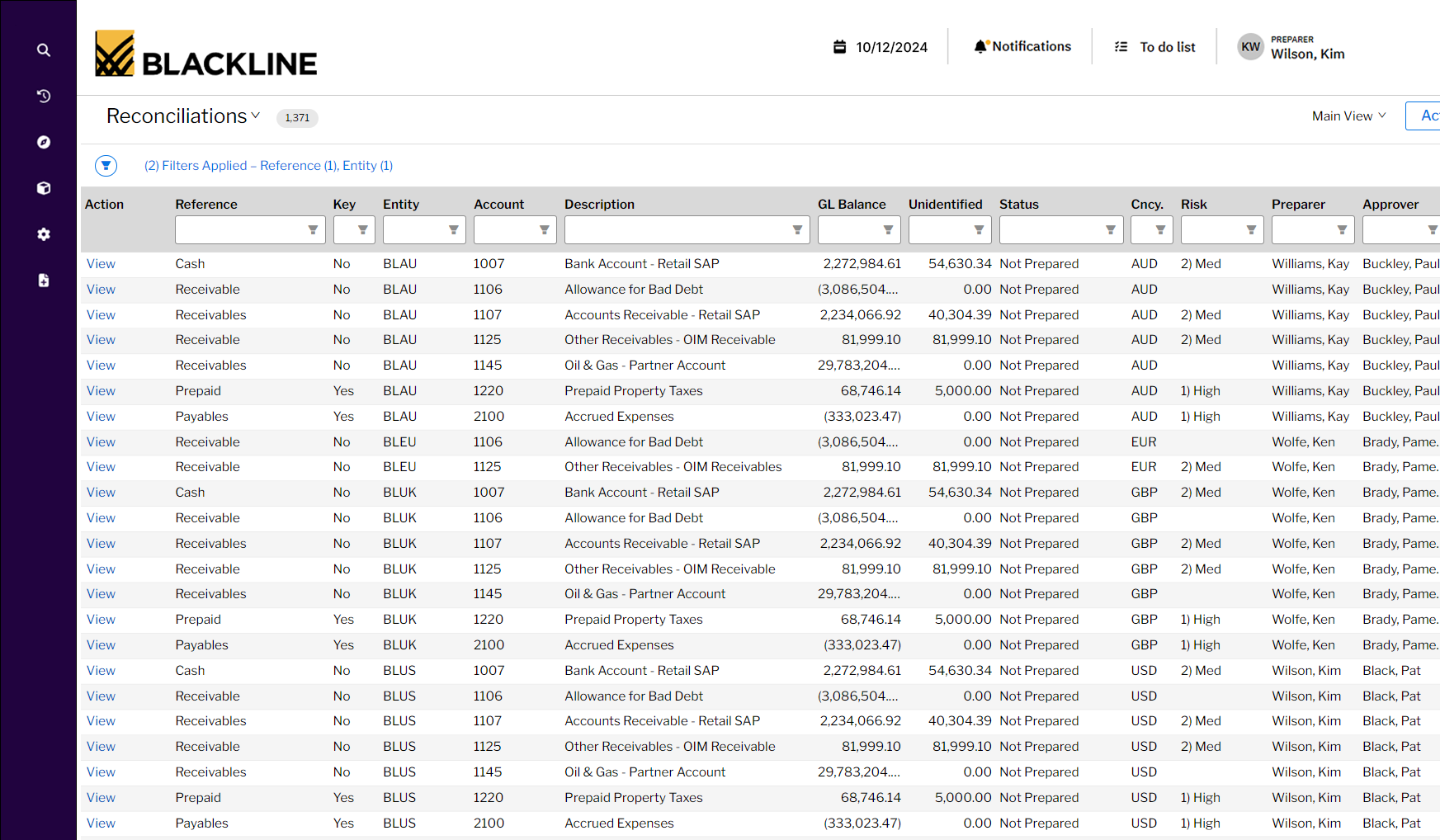Open the document report icon in the sidebar
This screenshot has height=840, width=1440.
[x=44, y=281]
